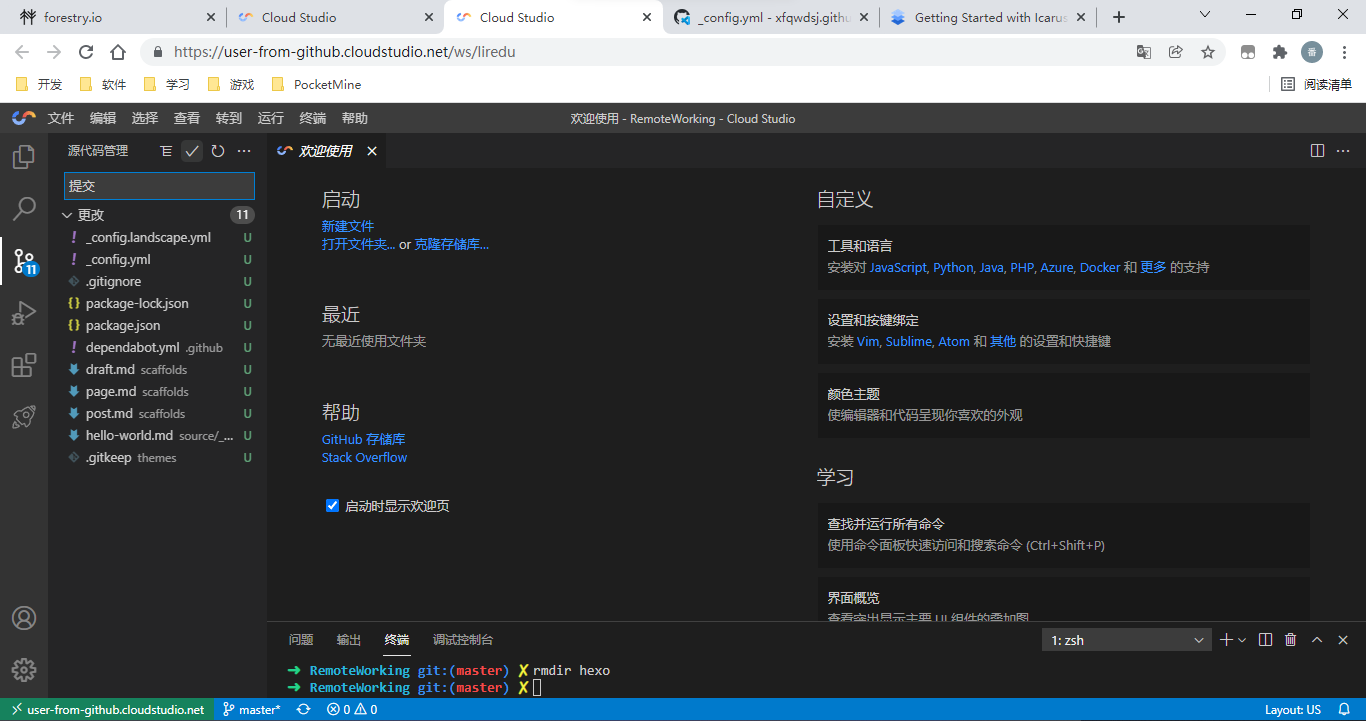The image size is (1366, 721).
Task: Open the 颜色主题 color theme card
Action: pos(1064,405)
